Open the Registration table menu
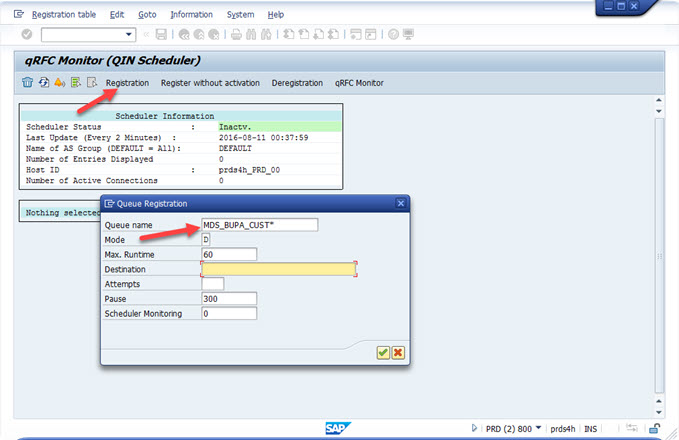679x440 pixels. click(64, 15)
